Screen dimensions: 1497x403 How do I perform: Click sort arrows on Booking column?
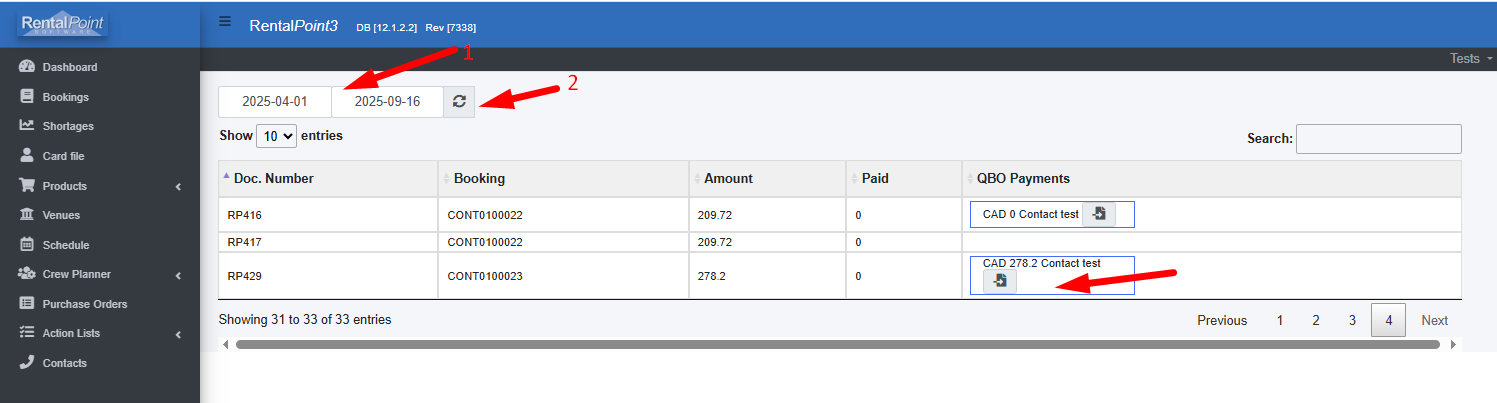tap(445, 179)
